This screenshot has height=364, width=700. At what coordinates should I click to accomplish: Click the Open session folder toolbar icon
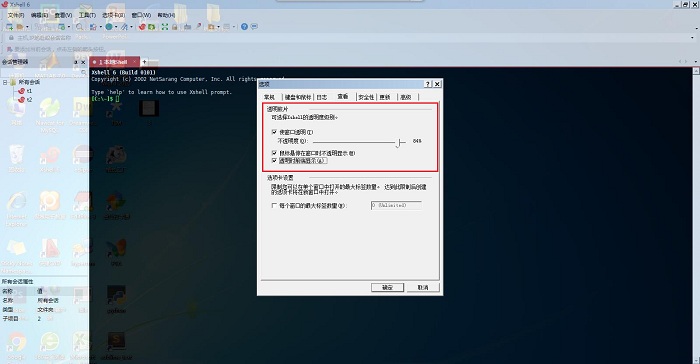(20, 27)
